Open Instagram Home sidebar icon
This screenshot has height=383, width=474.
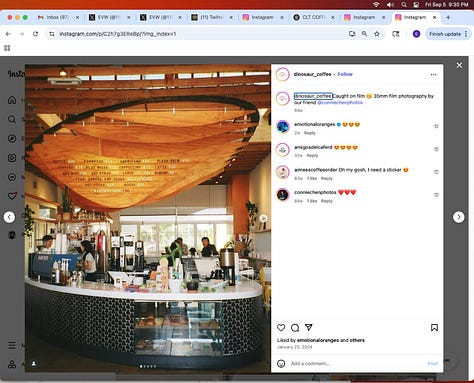coord(12,100)
